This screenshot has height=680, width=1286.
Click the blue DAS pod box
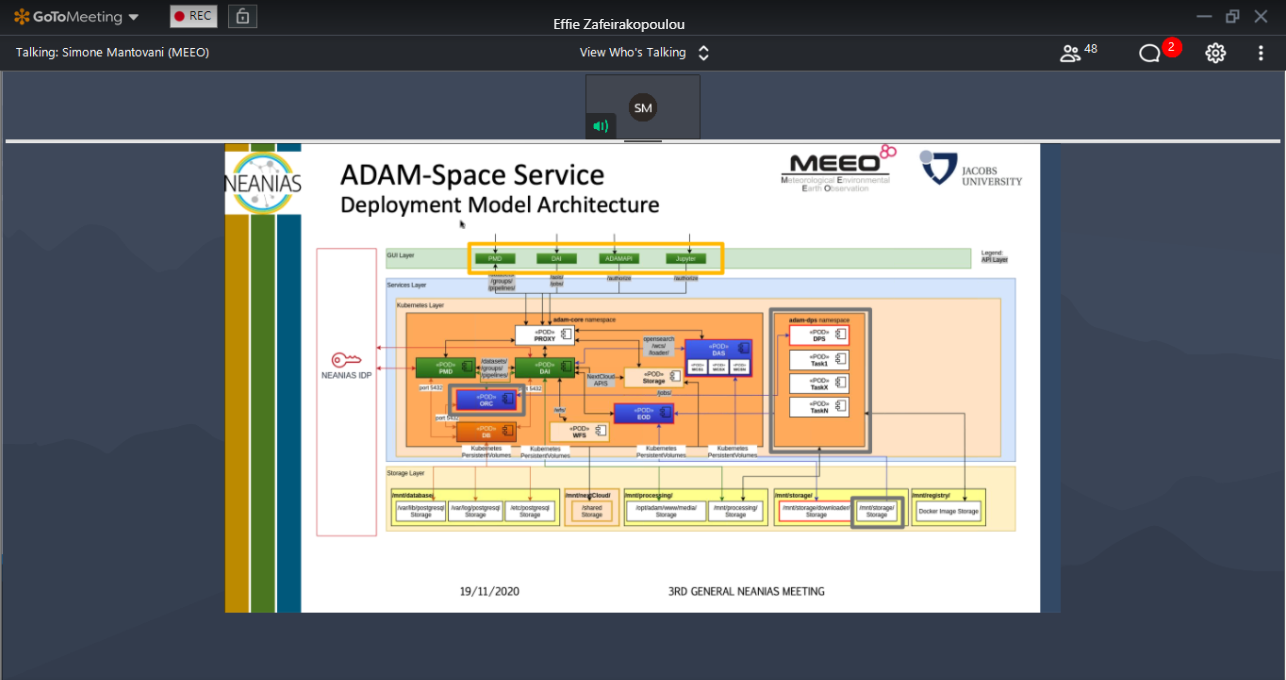[x=718, y=358]
